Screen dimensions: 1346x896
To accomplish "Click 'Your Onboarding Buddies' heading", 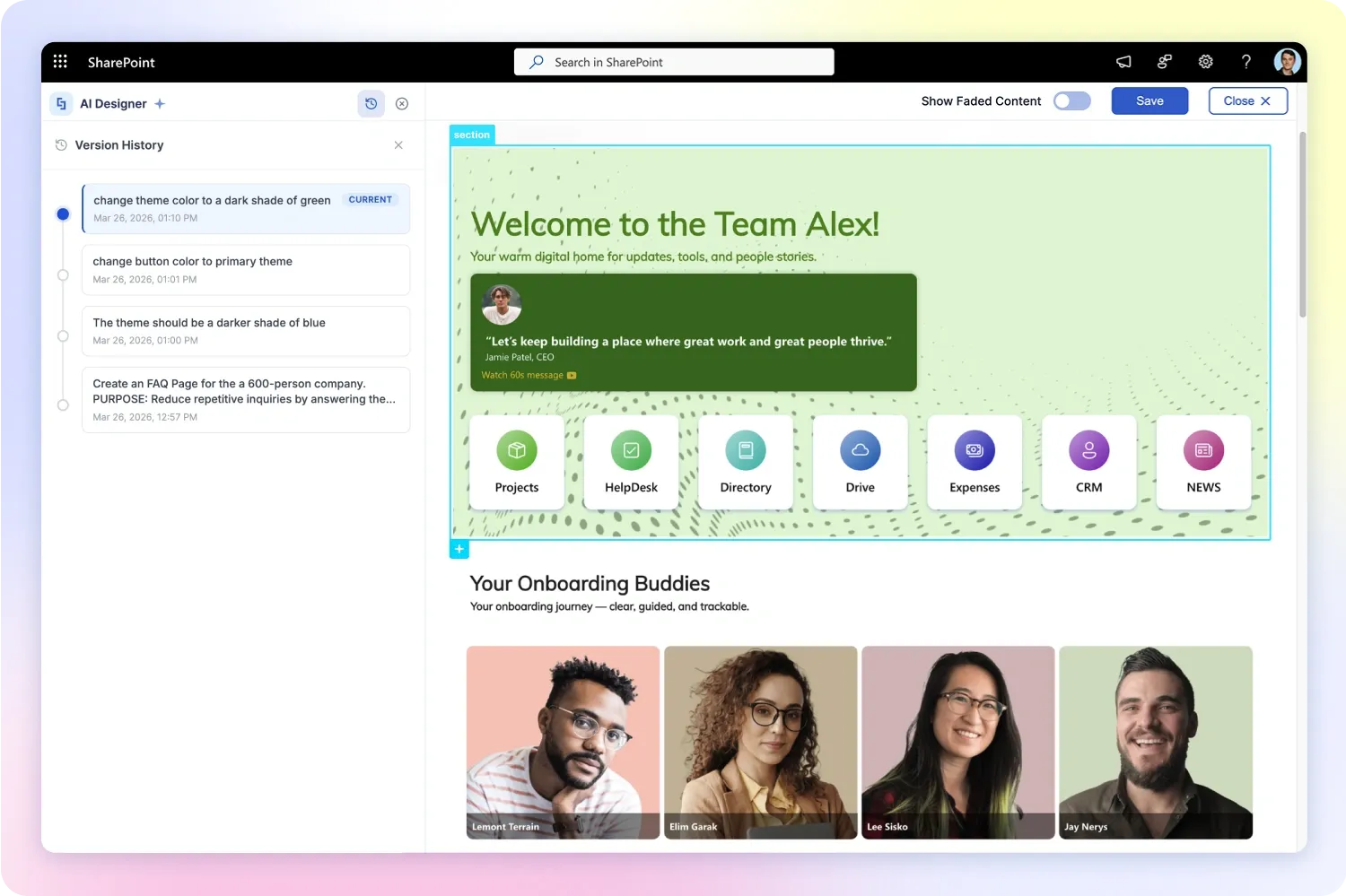I will tap(590, 584).
